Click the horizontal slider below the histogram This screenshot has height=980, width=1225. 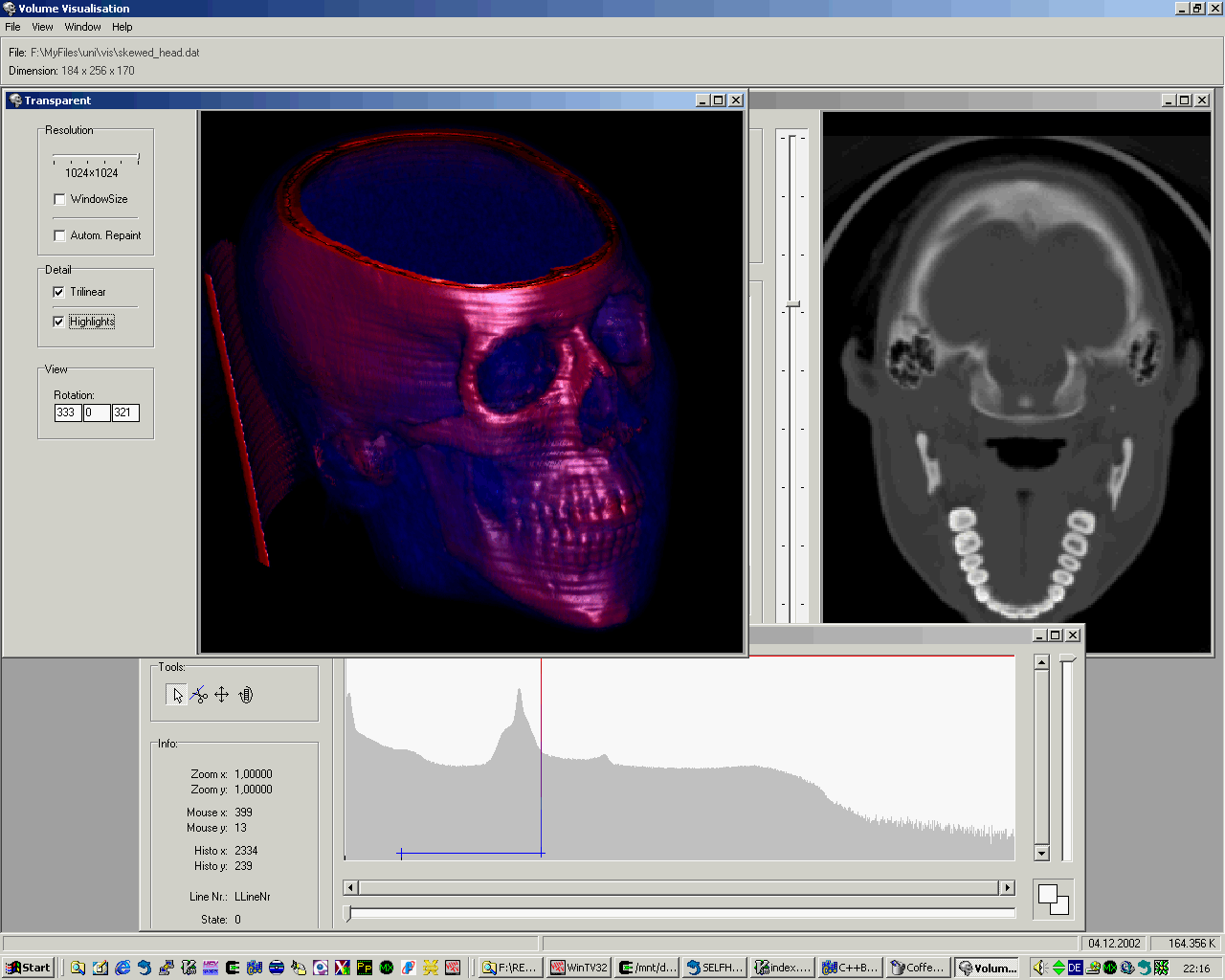(679, 913)
